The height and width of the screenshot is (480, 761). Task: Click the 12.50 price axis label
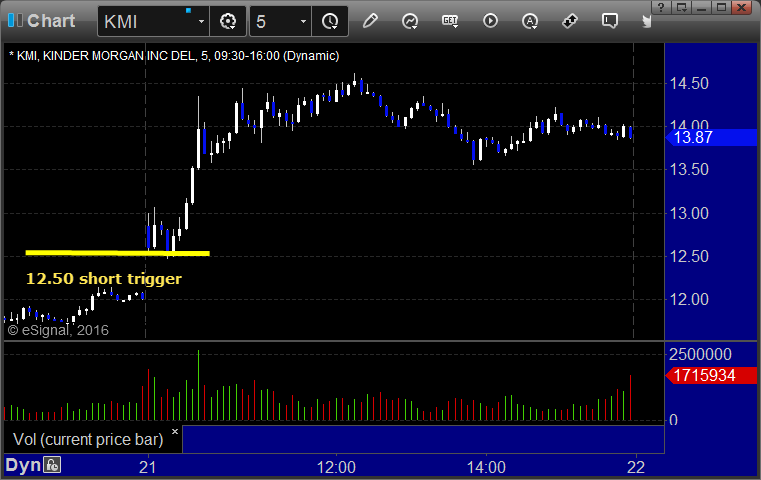(x=689, y=256)
